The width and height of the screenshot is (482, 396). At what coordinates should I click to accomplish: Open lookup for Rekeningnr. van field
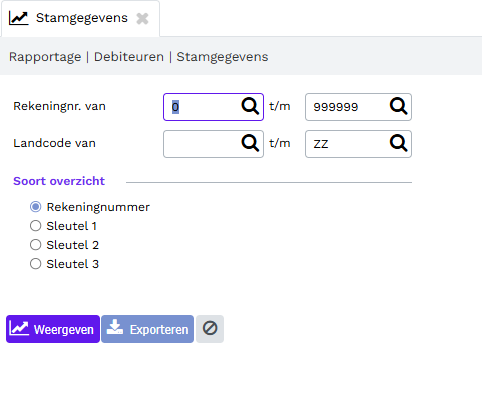[x=250, y=106]
